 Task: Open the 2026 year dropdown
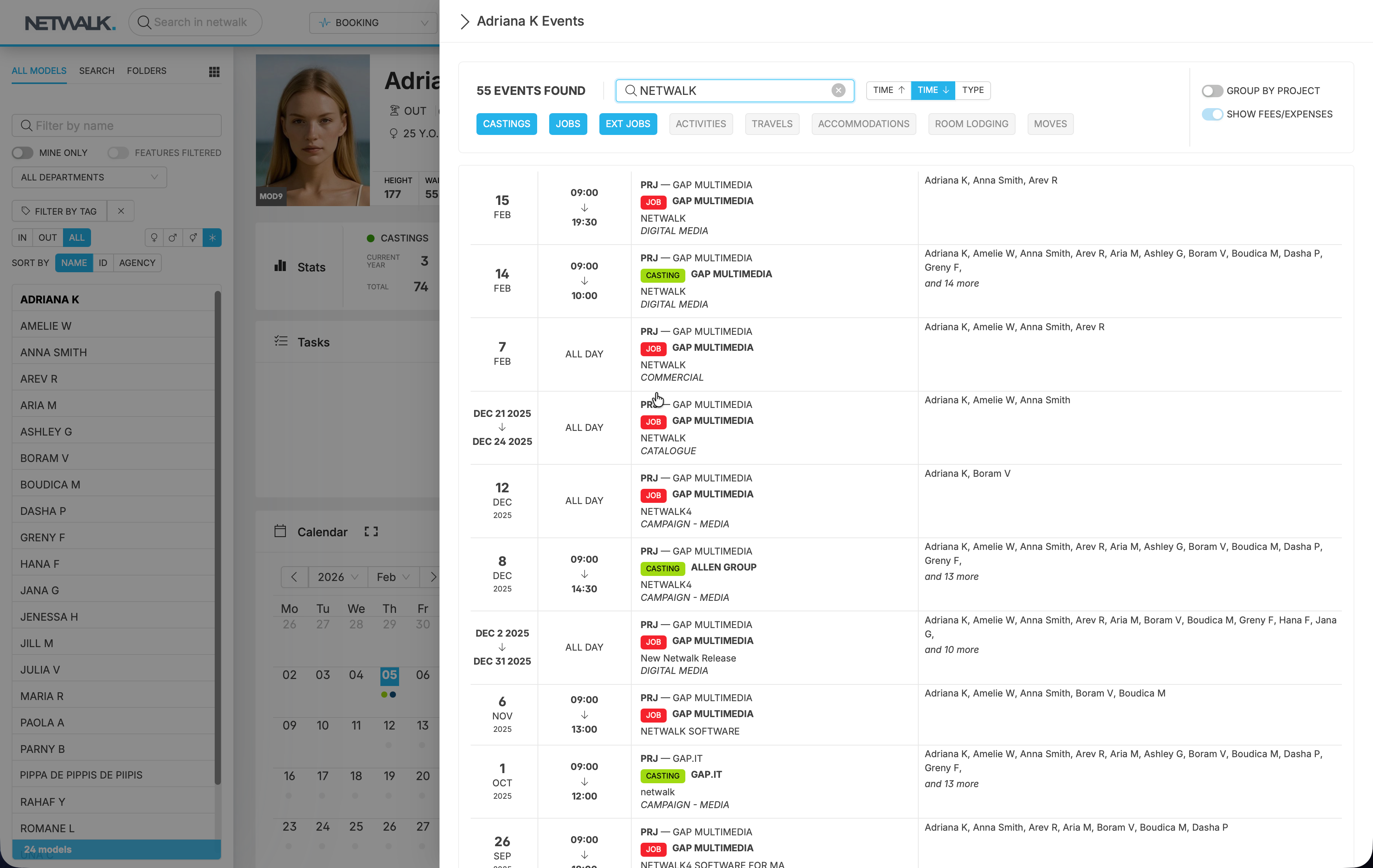(338, 577)
